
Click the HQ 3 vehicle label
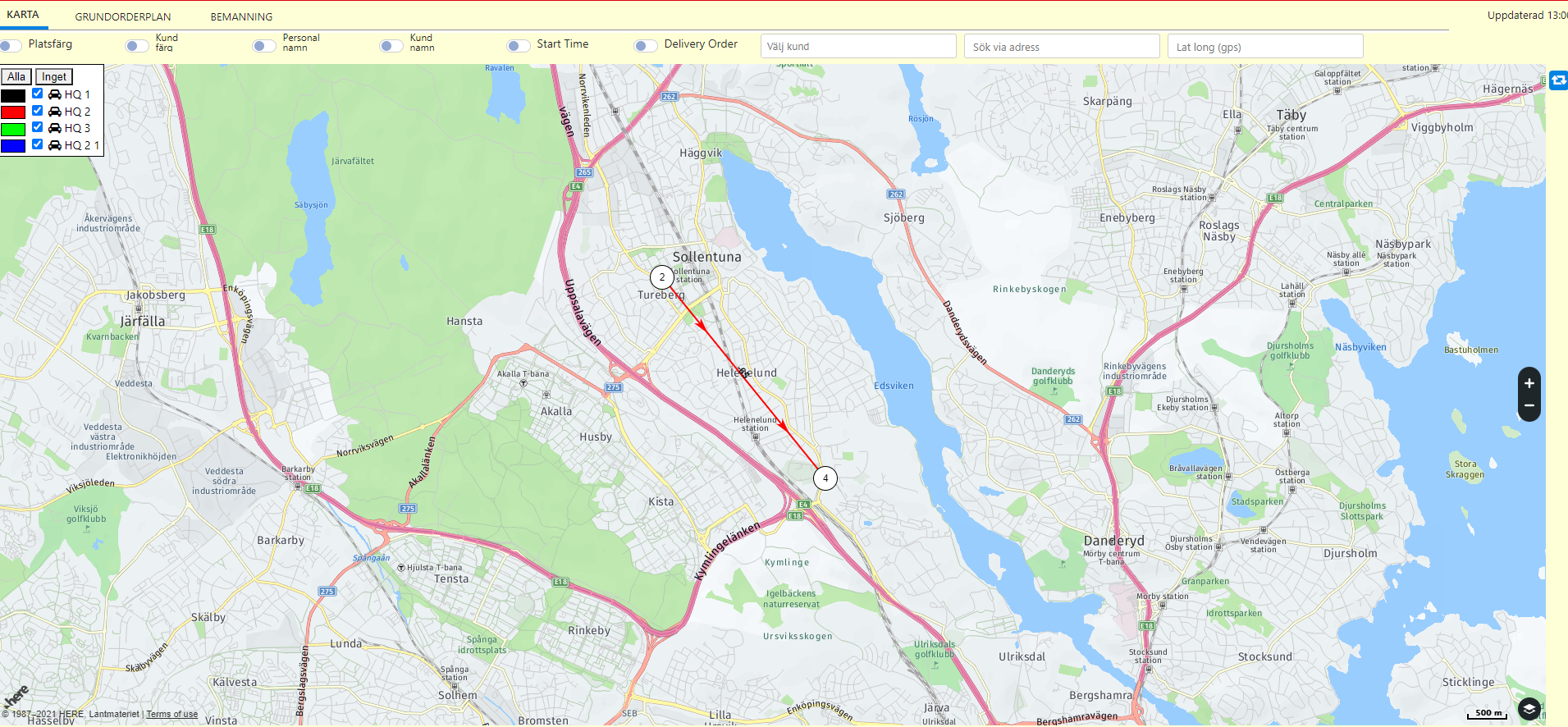[77, 128]
